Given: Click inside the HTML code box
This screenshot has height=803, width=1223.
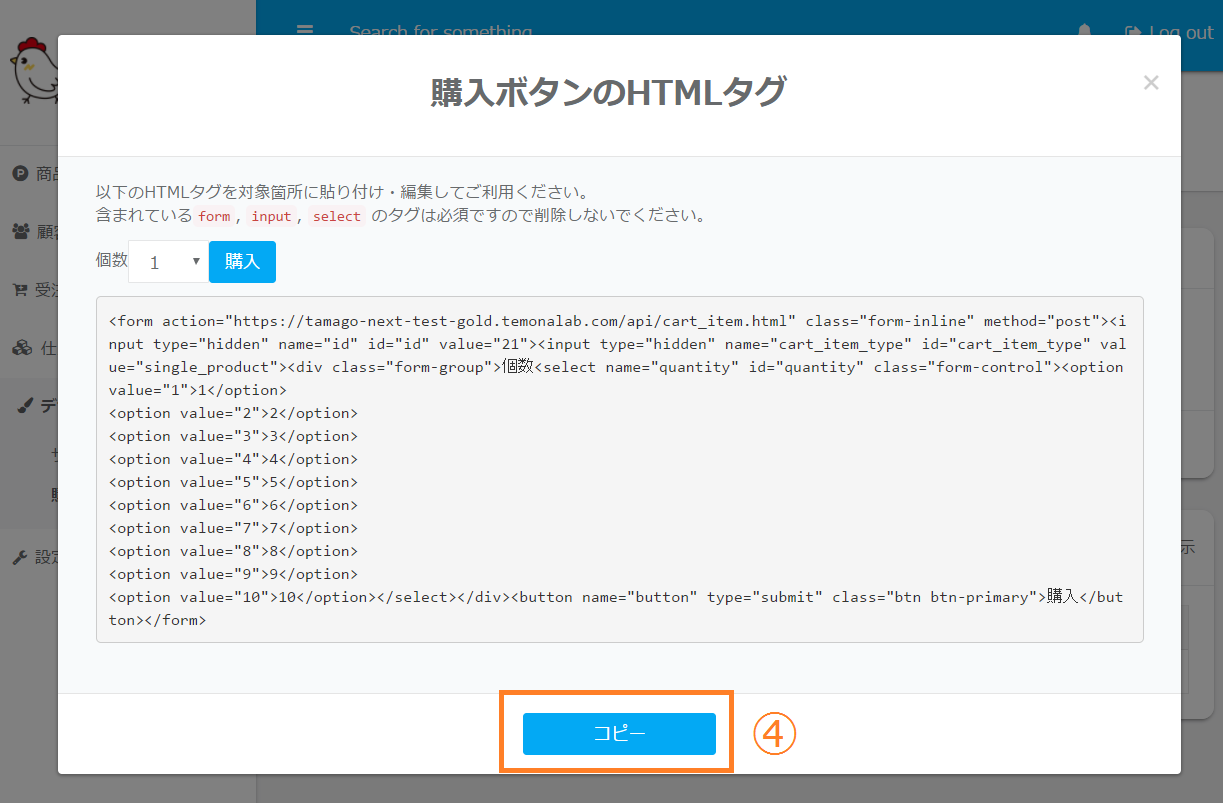Looking at the screenshot, I should click(619, 469).
